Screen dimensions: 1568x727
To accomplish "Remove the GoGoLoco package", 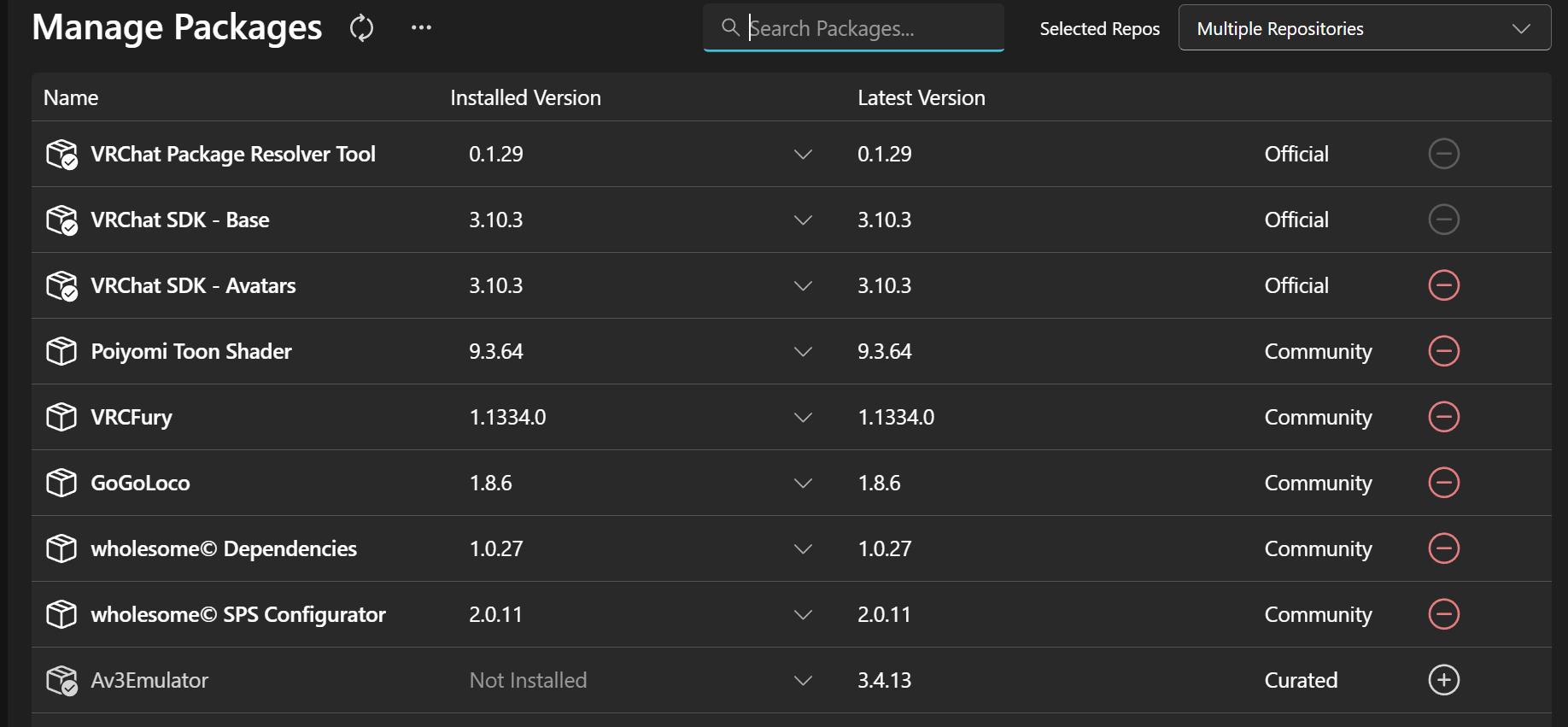I will (1443, 483).
